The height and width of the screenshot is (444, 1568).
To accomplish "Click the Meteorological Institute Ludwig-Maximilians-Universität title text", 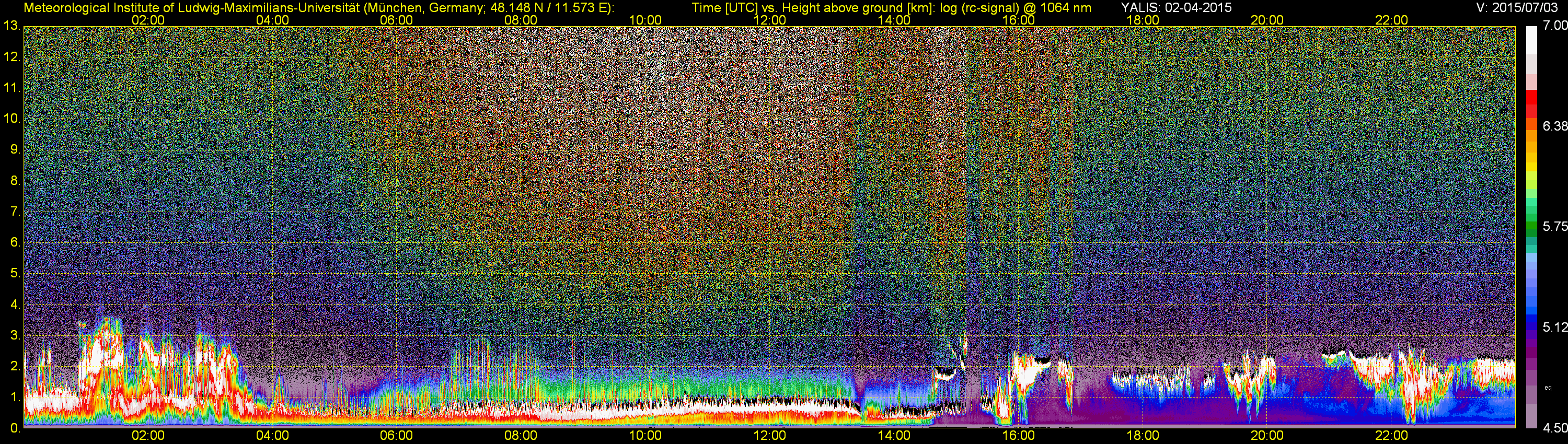I will pos(318,7).
